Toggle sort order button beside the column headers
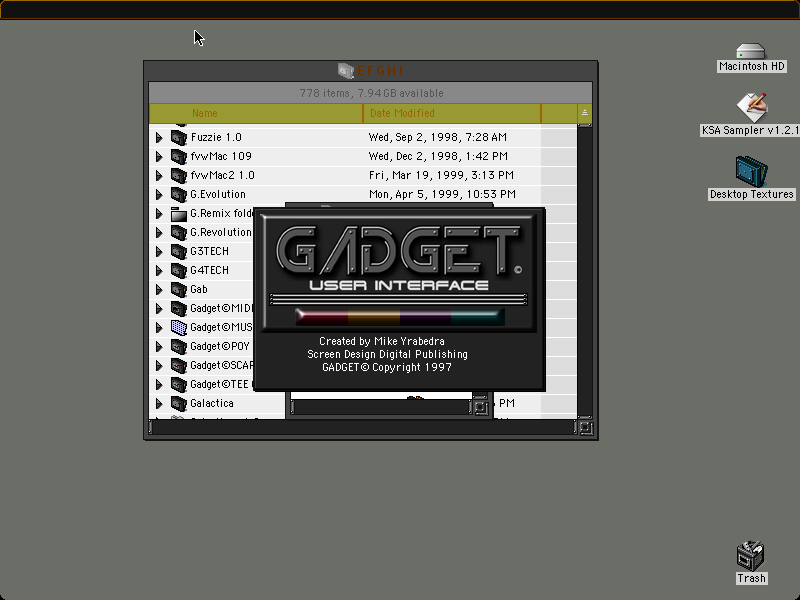The width and height of the screenshot is (800, 600). coord(585,113)
